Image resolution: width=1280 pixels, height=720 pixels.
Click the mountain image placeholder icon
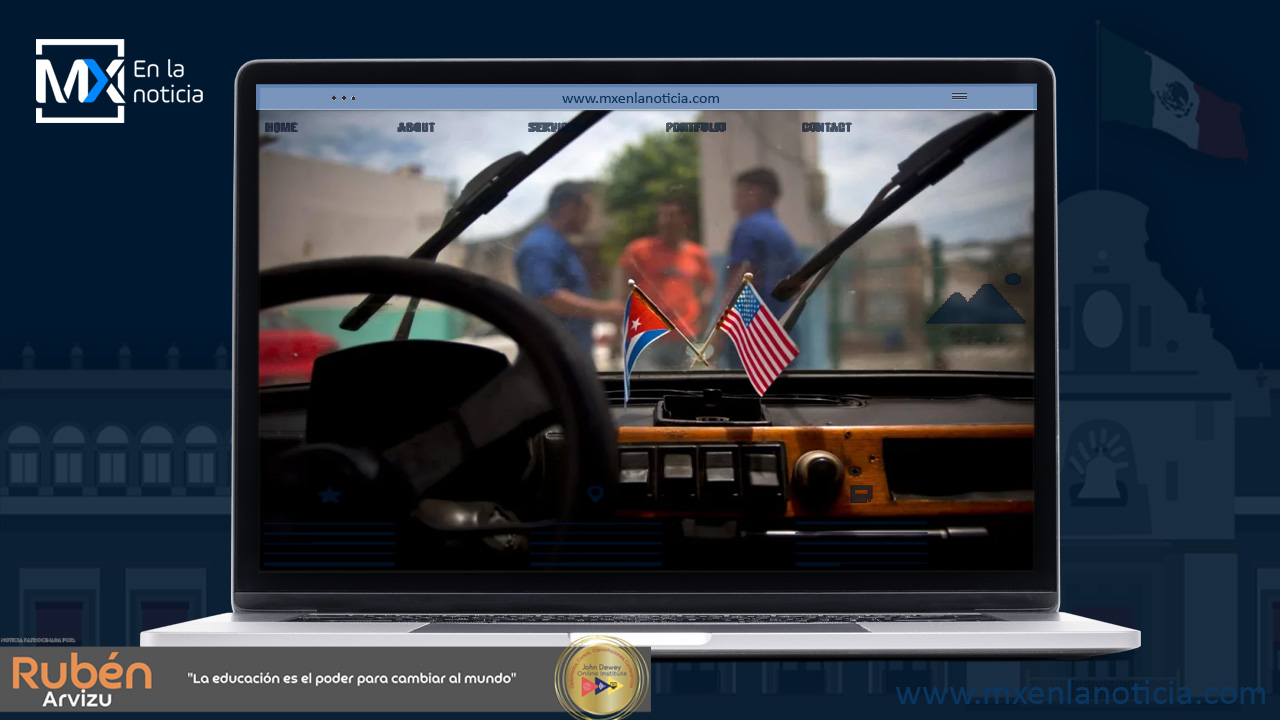click(x=976, y=299)
